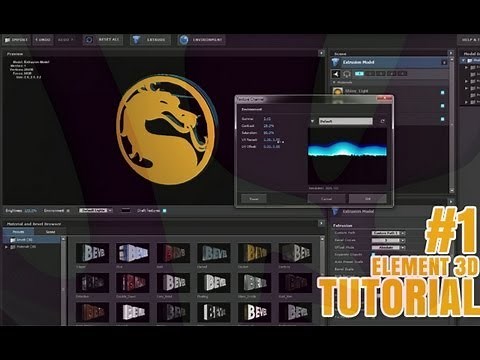Expand the top item in Model Browser tree
Viewport: 480px width, 360px height.
[x=463, y=60]
